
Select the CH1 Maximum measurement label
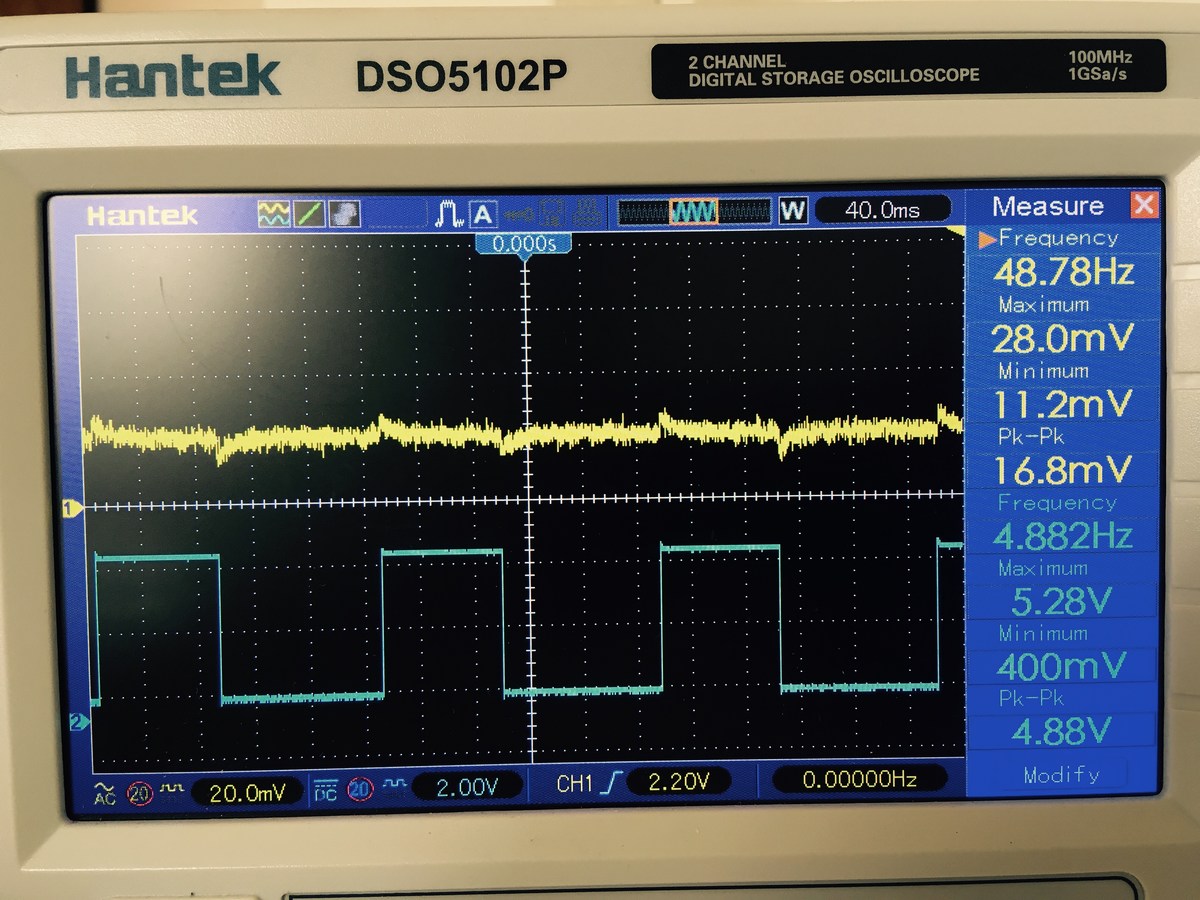(x=1043, y=304)
